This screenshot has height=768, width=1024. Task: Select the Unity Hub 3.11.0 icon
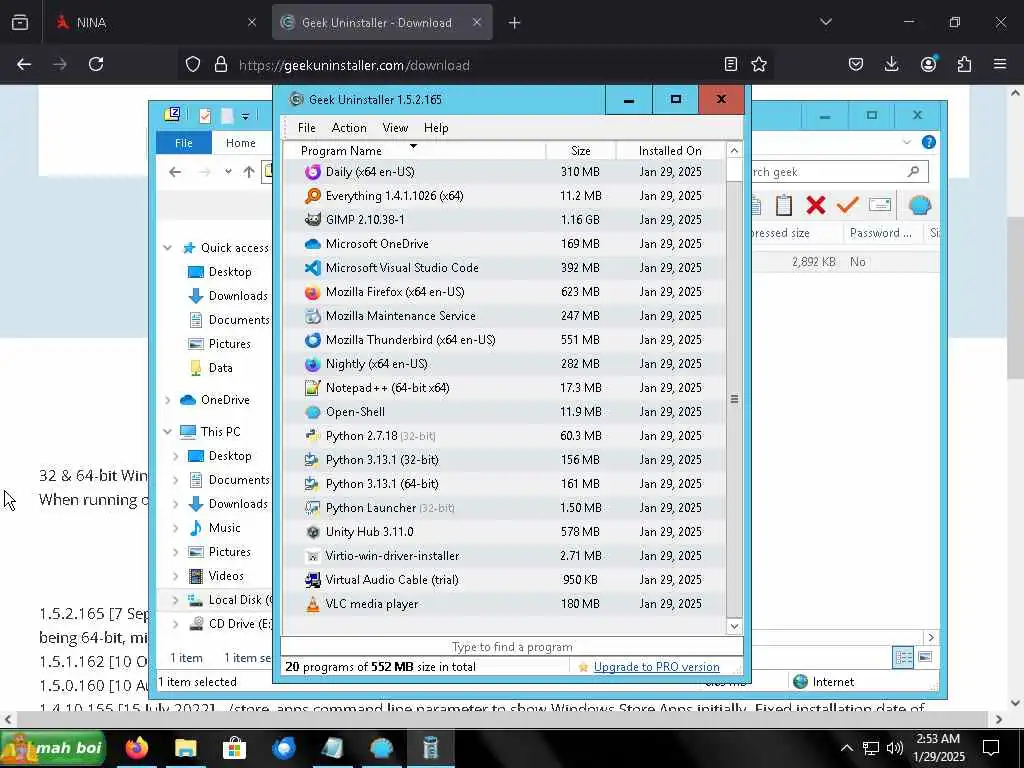(313, 532)
